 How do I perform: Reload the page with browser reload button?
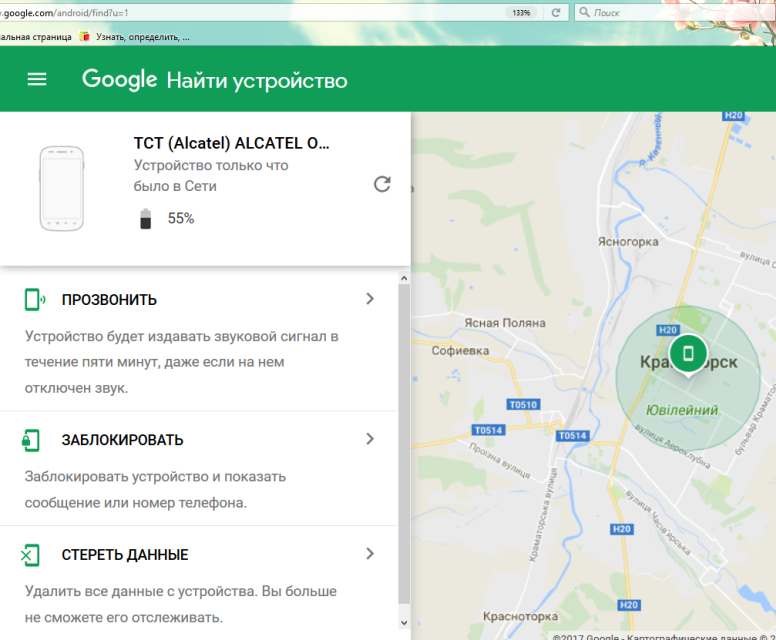point(556,12)
